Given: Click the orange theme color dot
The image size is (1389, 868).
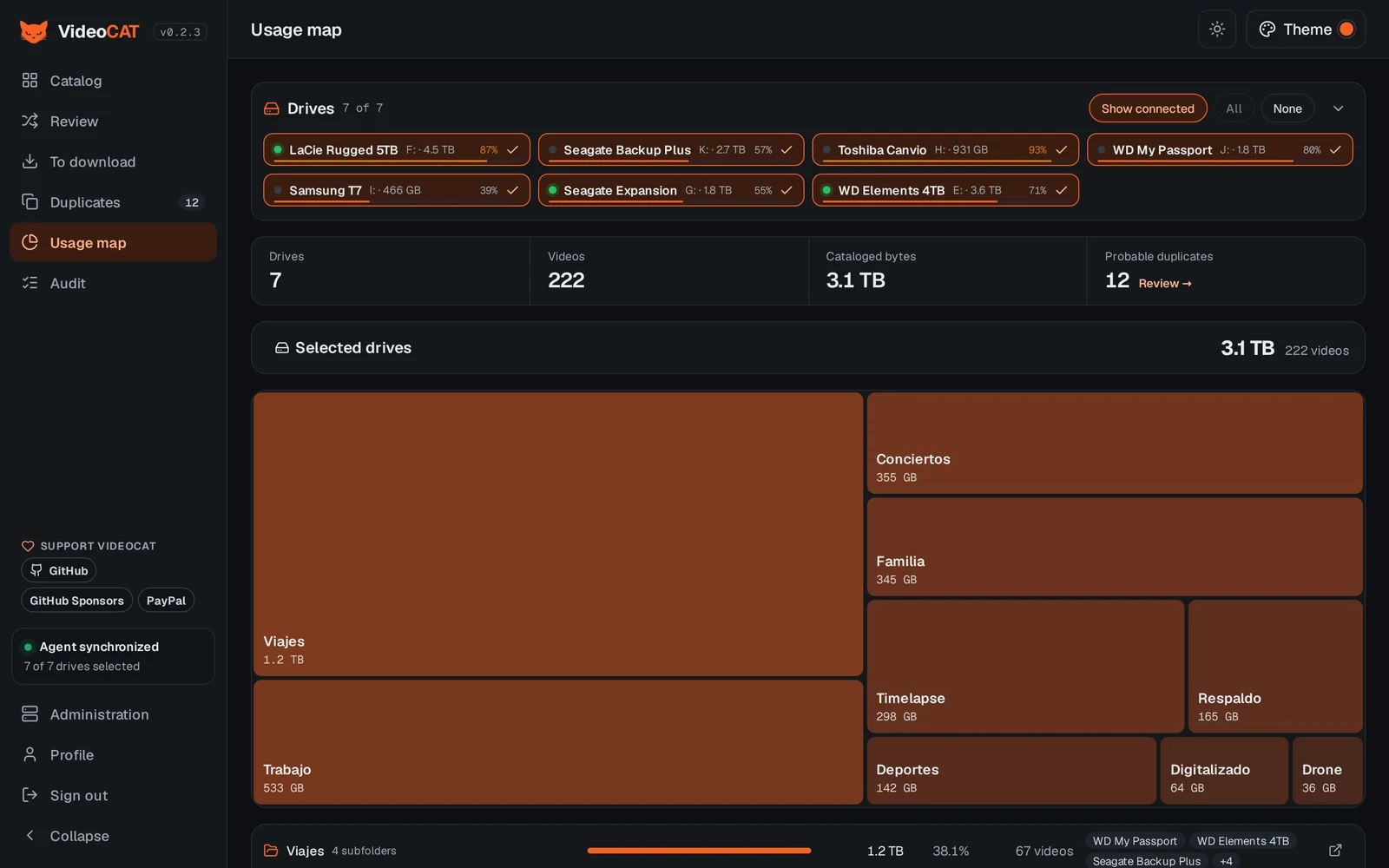Looking at the screenshot, I should point(1346,30).
